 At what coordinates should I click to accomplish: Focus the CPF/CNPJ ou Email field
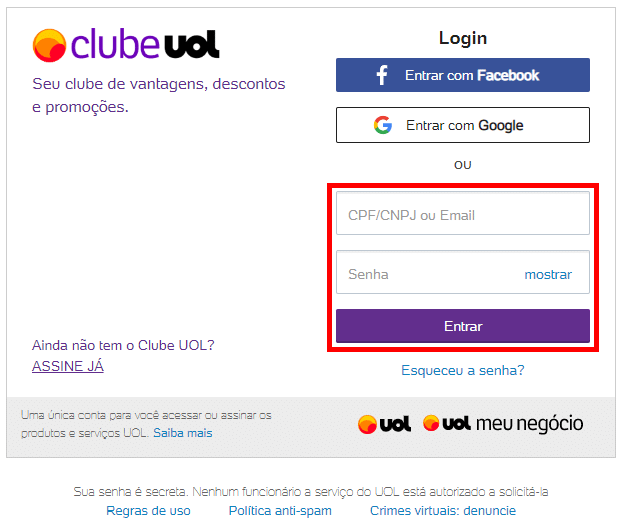pyautogui.click(x=463, y=213)
